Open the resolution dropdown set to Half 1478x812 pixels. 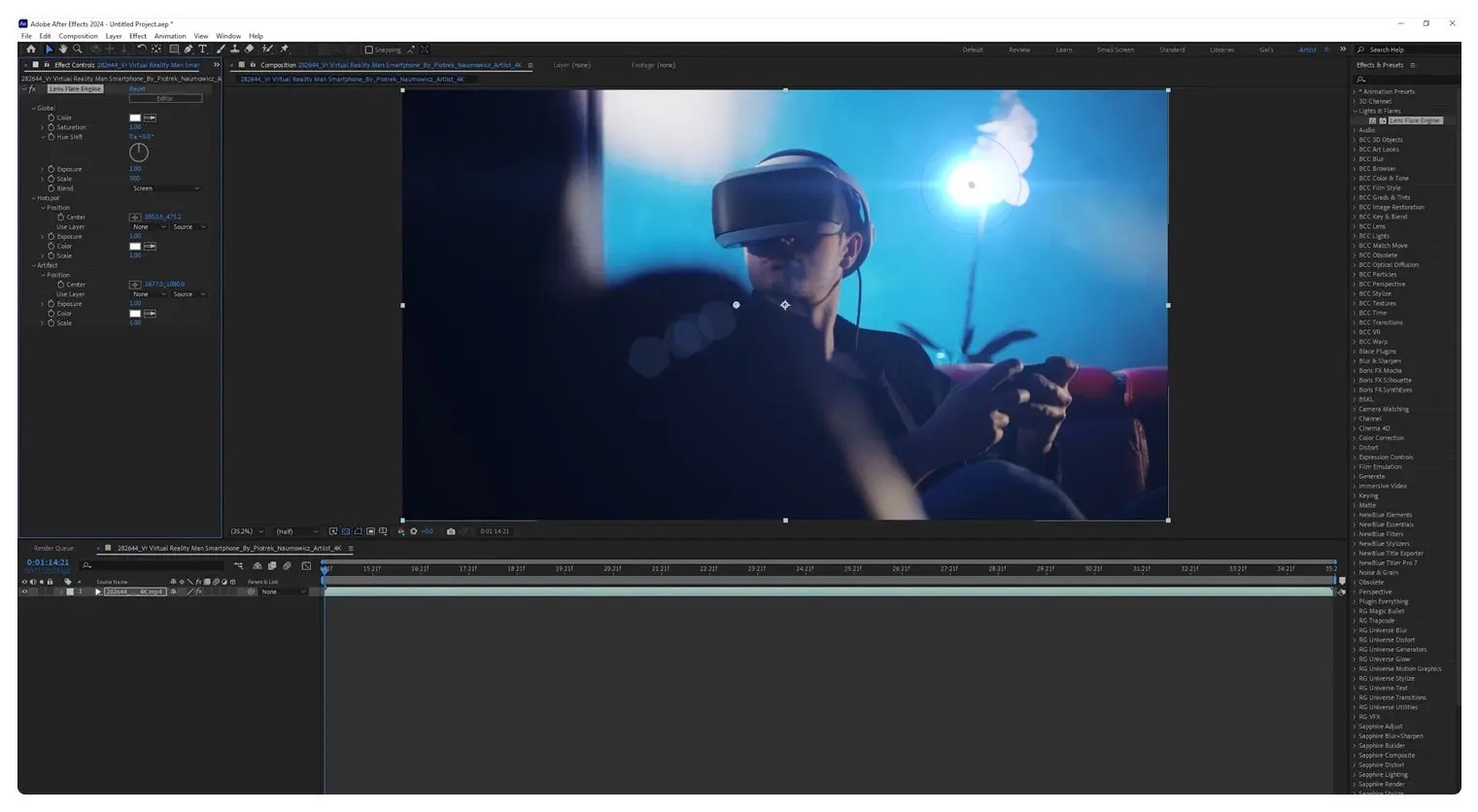(296, 531)
